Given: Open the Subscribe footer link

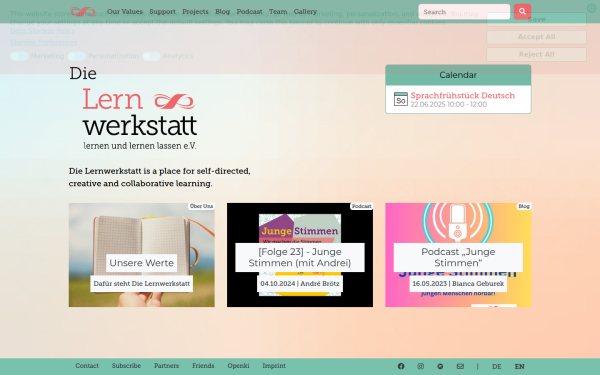Looking at the screenshot, I should click(126, 366).
